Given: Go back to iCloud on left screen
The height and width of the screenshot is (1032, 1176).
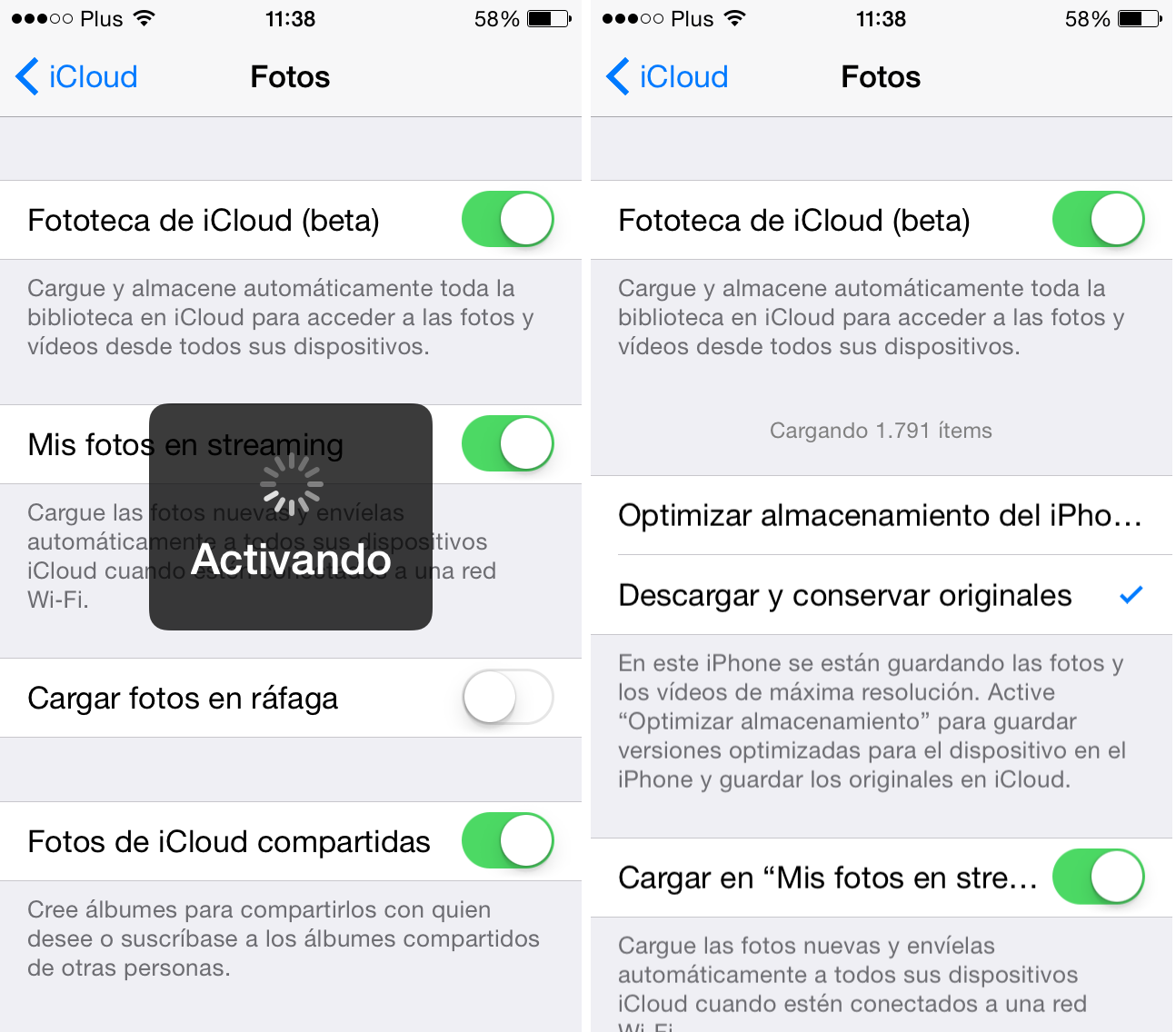Looking at the screenshot, I should point(76,76).
